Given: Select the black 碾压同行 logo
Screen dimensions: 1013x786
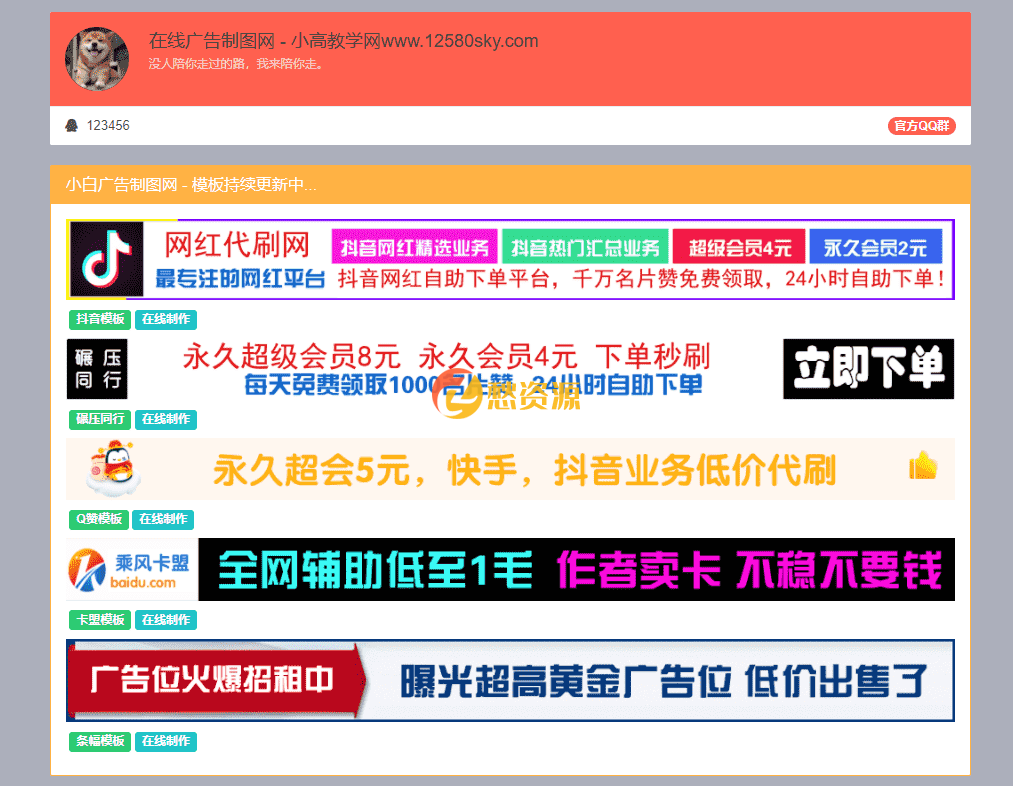Looking at the screenshot, I should 97,369.
